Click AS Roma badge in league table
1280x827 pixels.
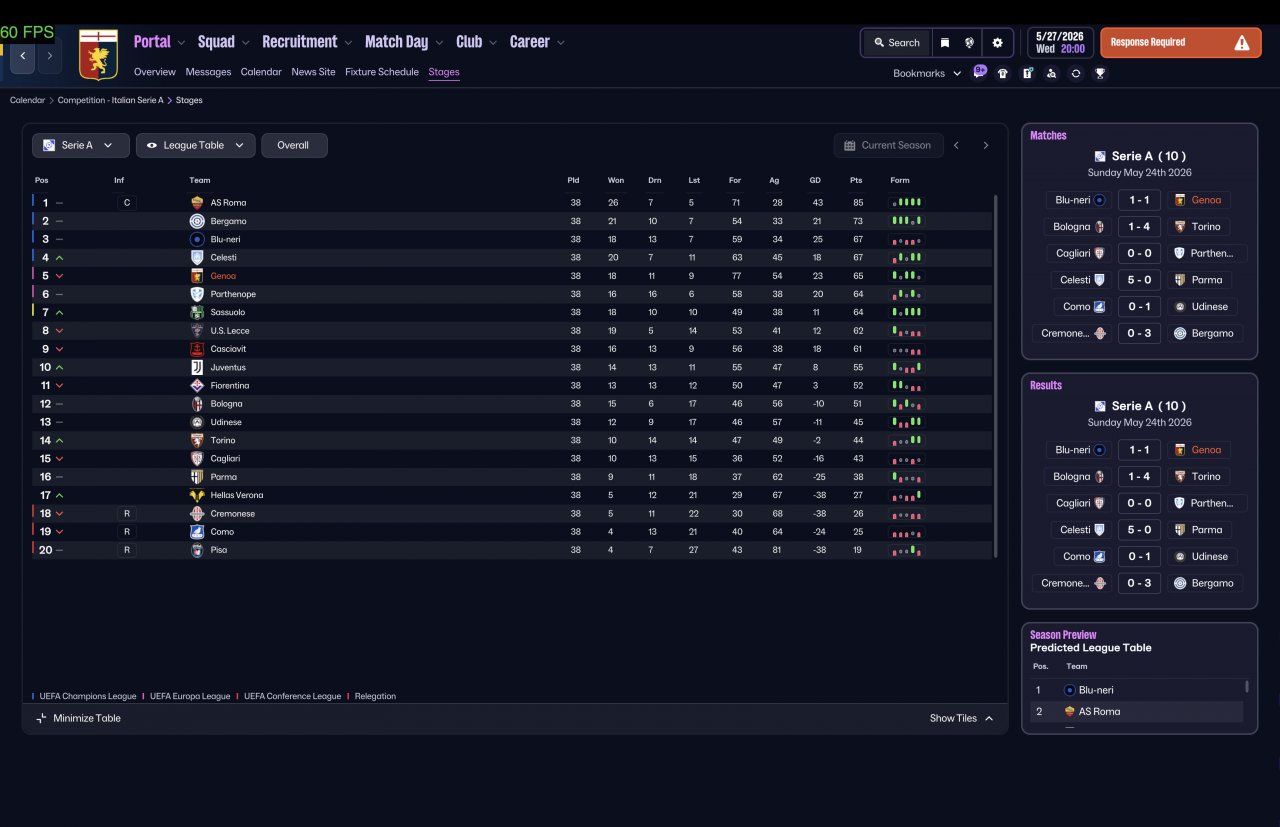pyautogui.click(x=197, y=203)
